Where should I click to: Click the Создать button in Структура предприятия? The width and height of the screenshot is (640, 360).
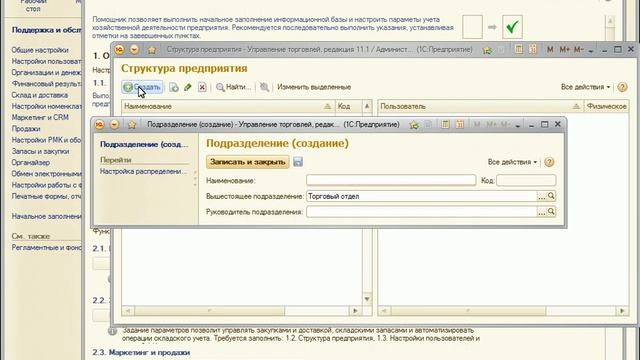[x=142, y=87]
